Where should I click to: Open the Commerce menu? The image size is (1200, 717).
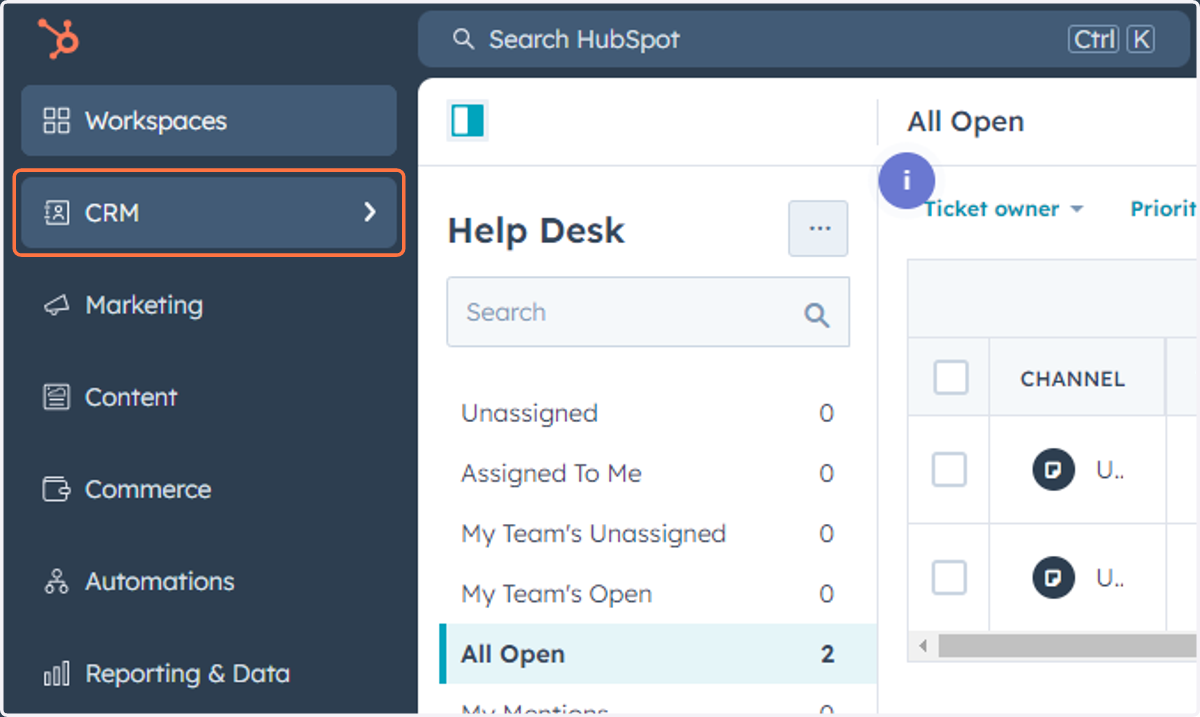click(x=209, y=489)
